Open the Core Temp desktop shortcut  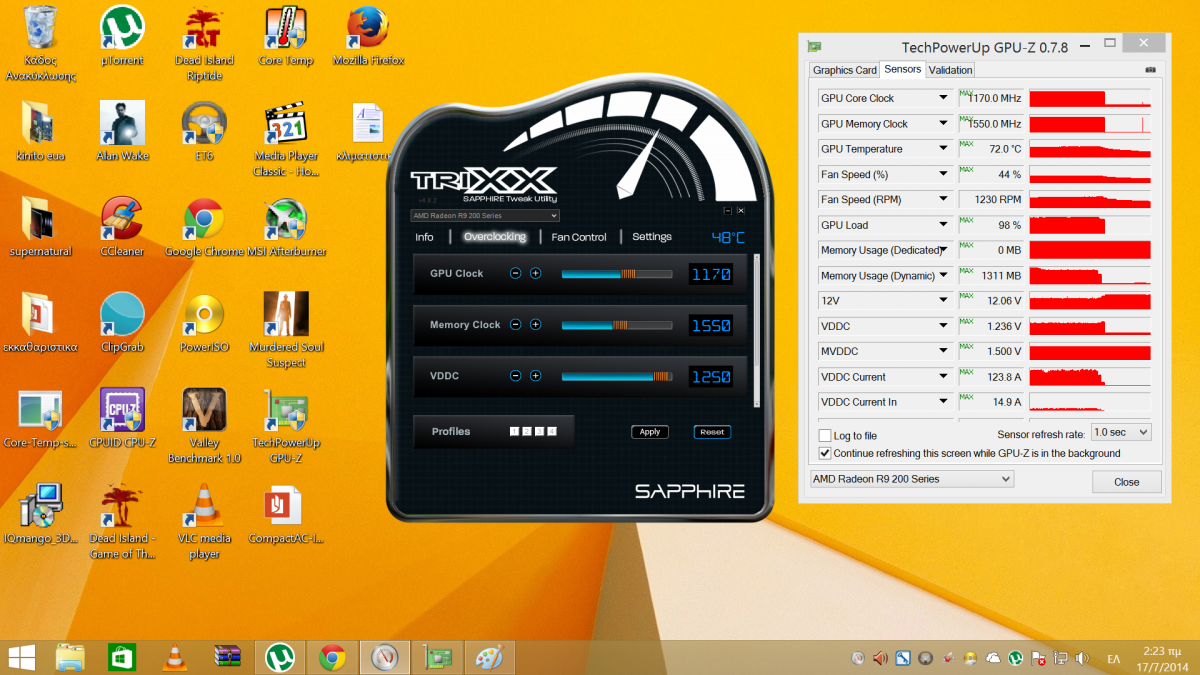285,38
